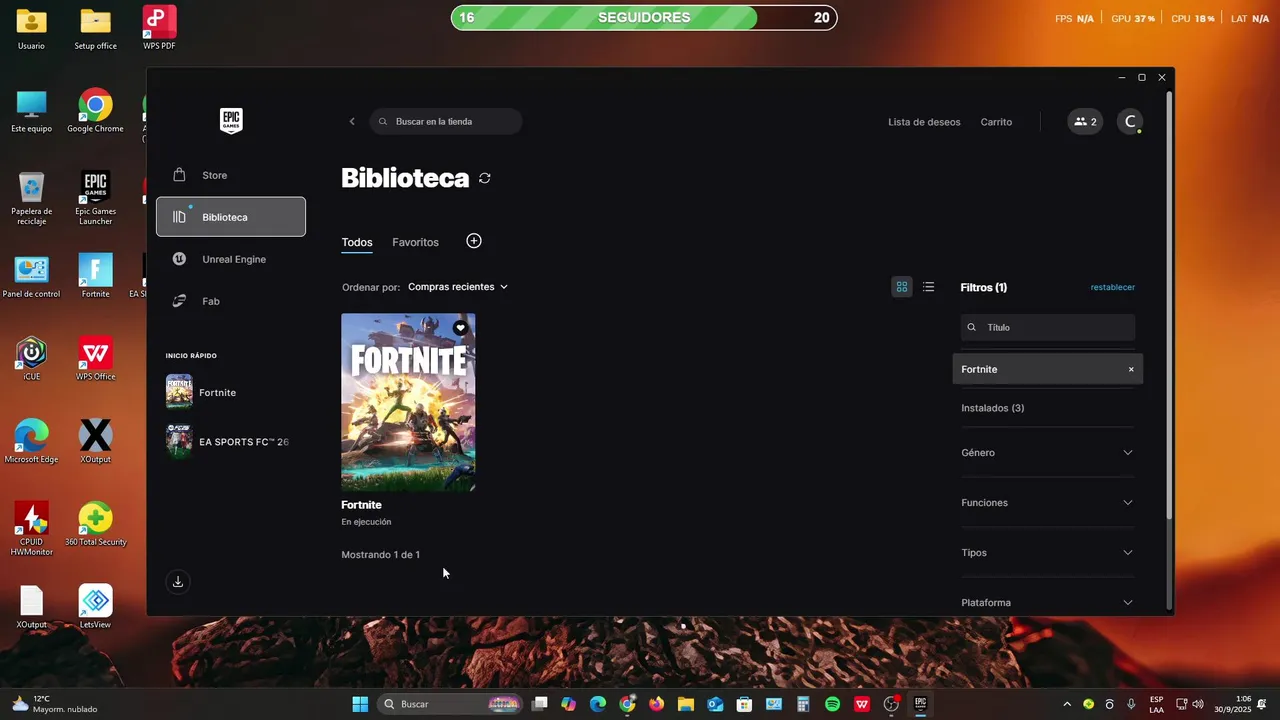The width and height of the screenshot is (1280, 720).
Task: Click restablecer to reset filters
Action: (1113, 287)
